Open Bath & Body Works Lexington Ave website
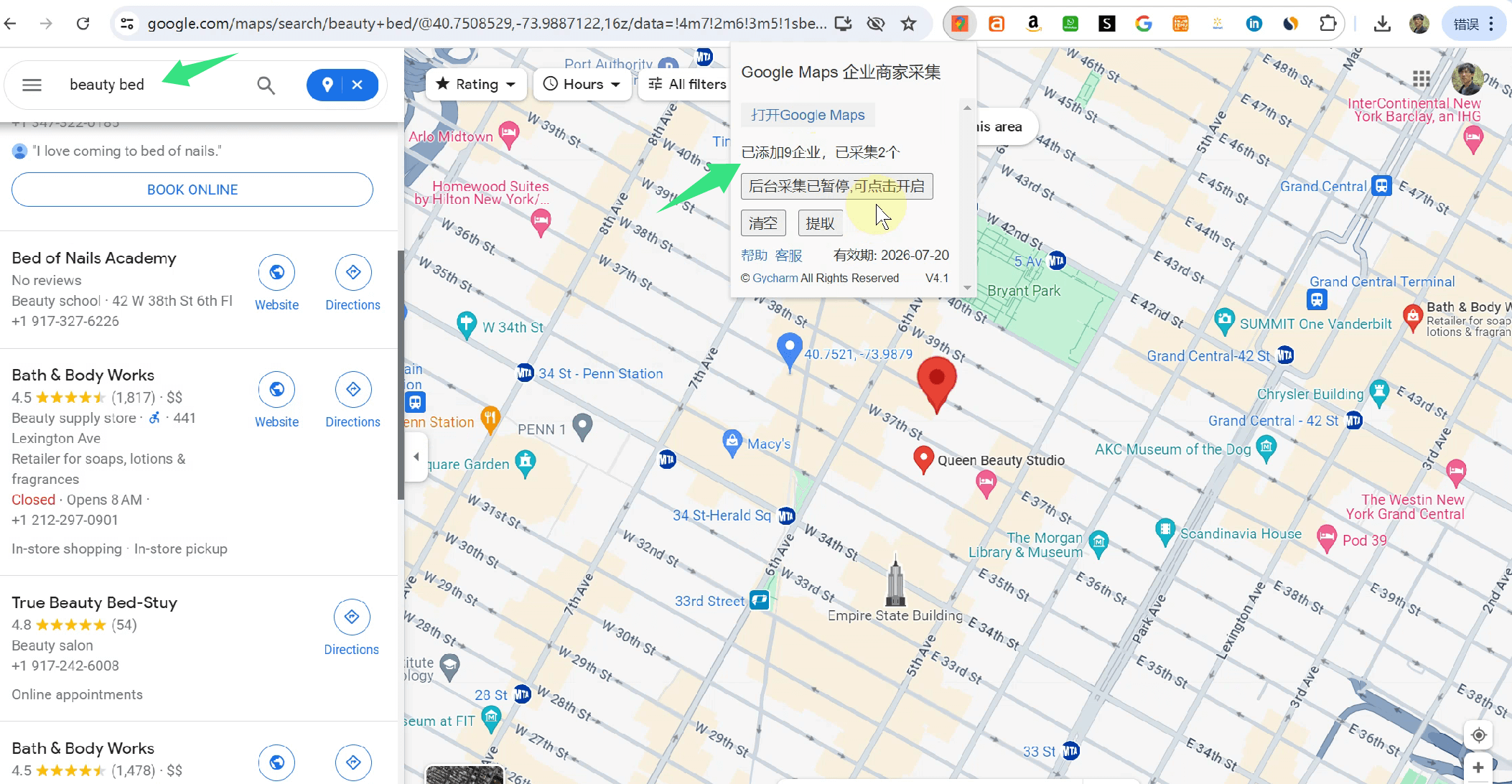The height and width of the screenshot is (784, 1512). pos(276,390)
